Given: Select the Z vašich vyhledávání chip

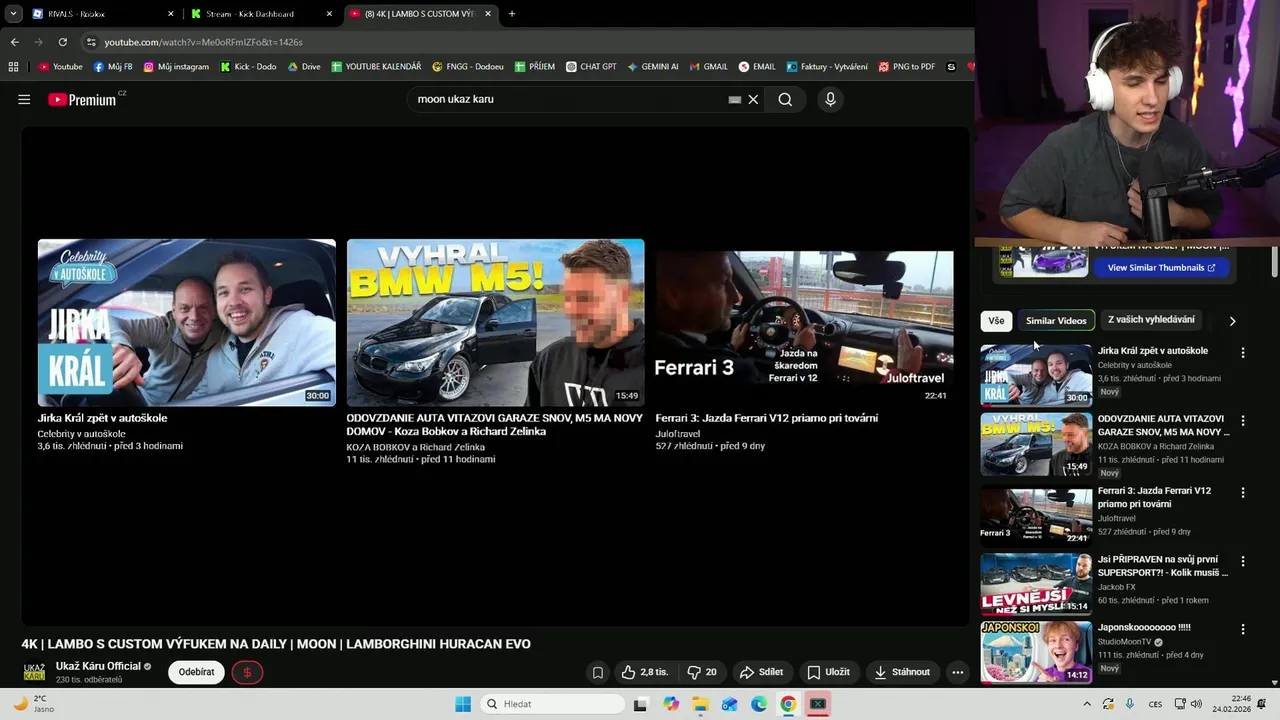Looking at the screenshot, I should coord(1151,320).
